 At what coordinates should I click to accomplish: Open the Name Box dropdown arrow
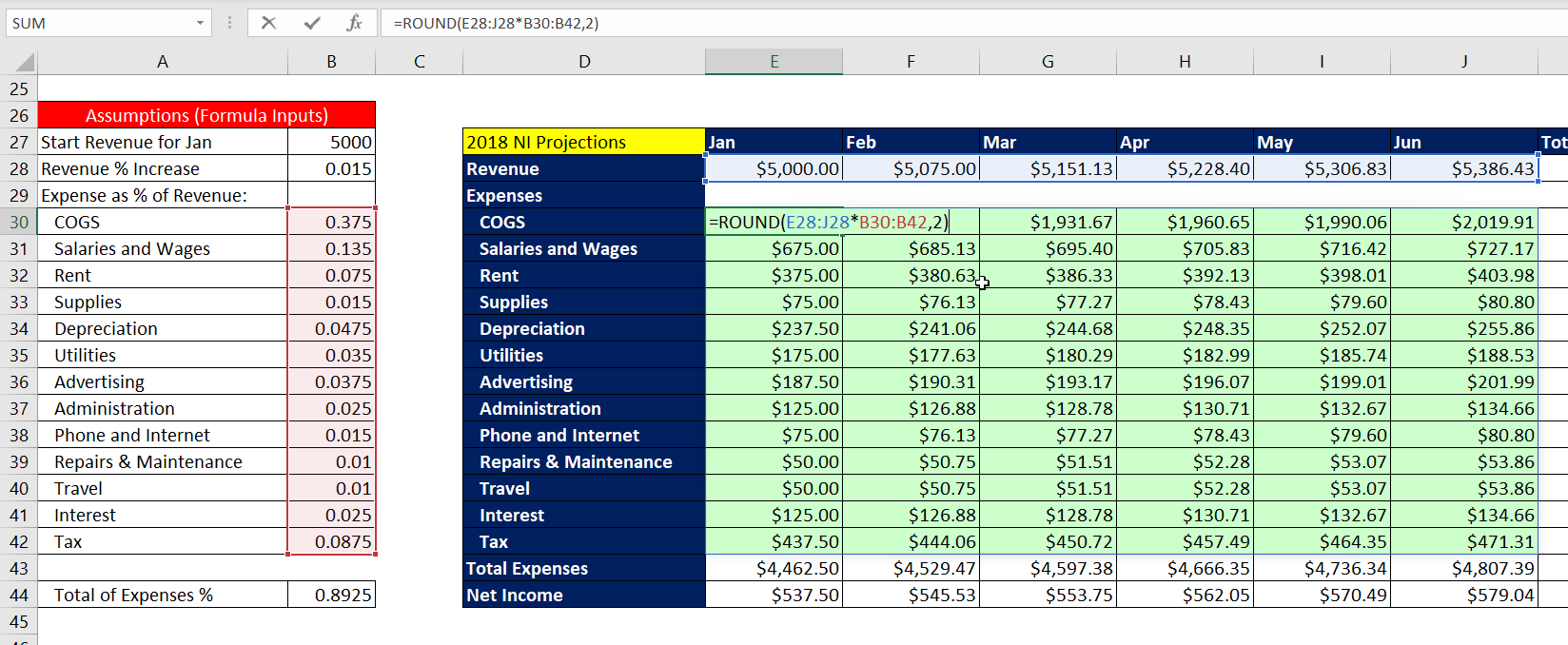click(200, 23)
